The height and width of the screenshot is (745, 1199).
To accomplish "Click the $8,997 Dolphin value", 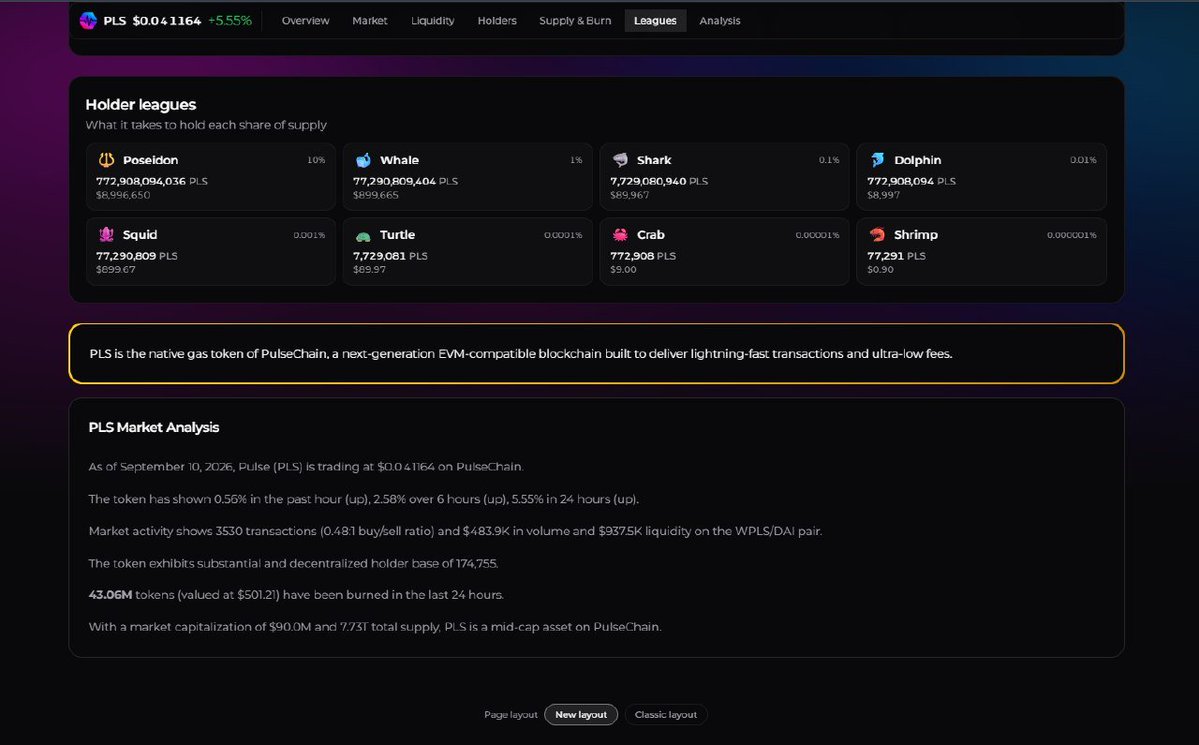I will click(x=883, y=195).
